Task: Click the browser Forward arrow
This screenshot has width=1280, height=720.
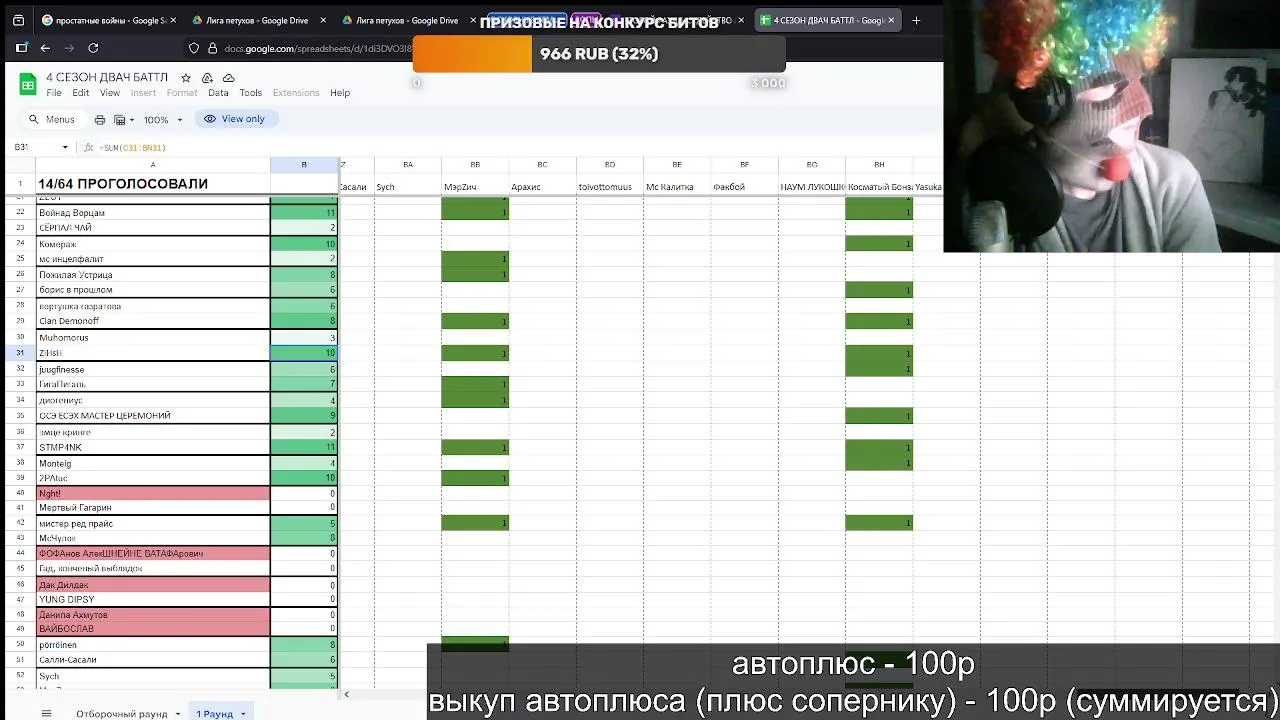Action: [x=69, y=47]
